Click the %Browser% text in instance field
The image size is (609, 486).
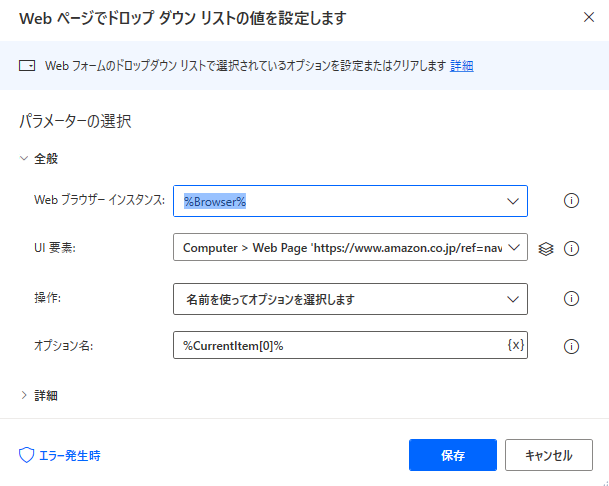(x=215, y=202)
